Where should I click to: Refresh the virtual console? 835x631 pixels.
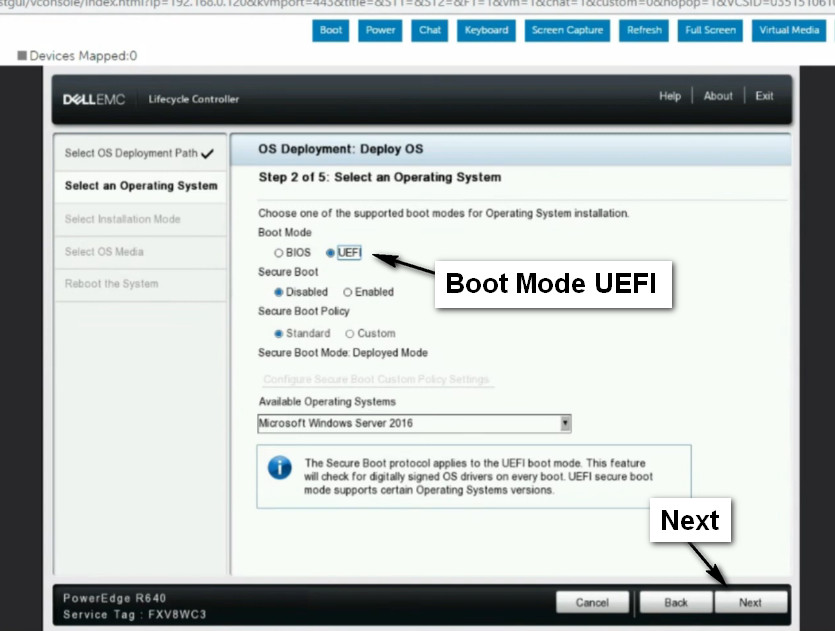pos(644,30)
